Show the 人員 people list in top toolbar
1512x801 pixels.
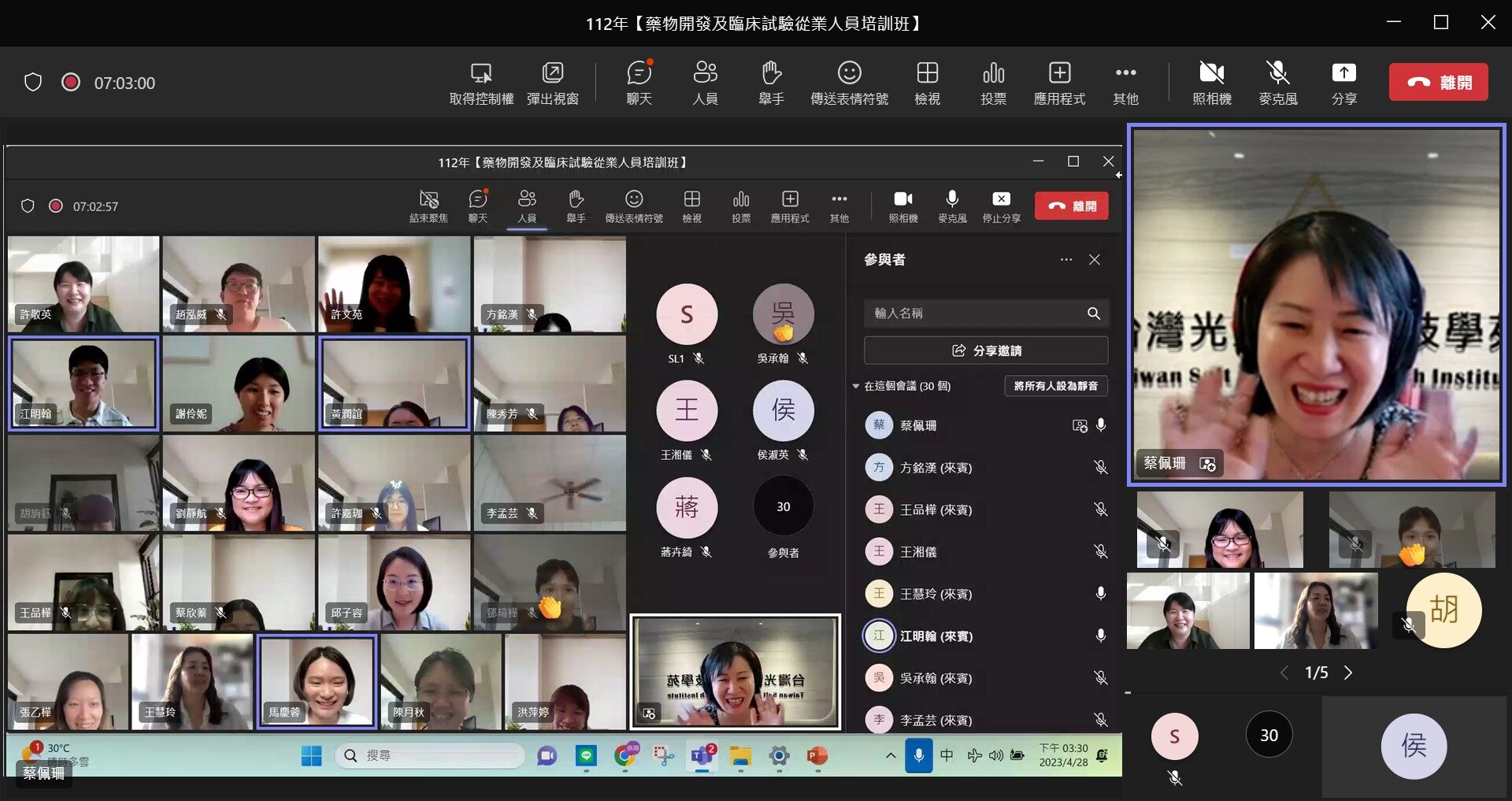[x=705, y=82]
